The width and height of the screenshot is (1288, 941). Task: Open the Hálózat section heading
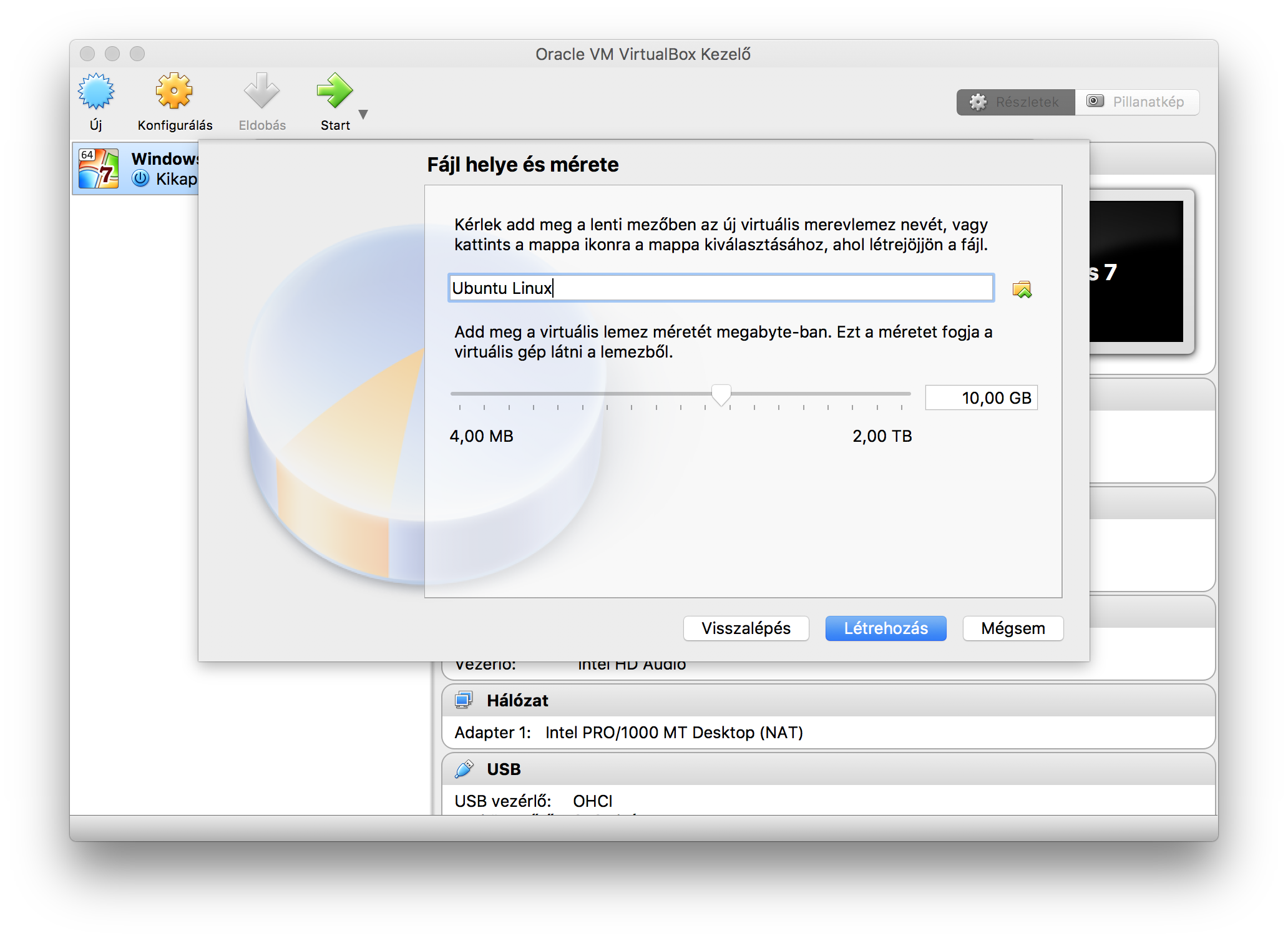tap(517, 701)
